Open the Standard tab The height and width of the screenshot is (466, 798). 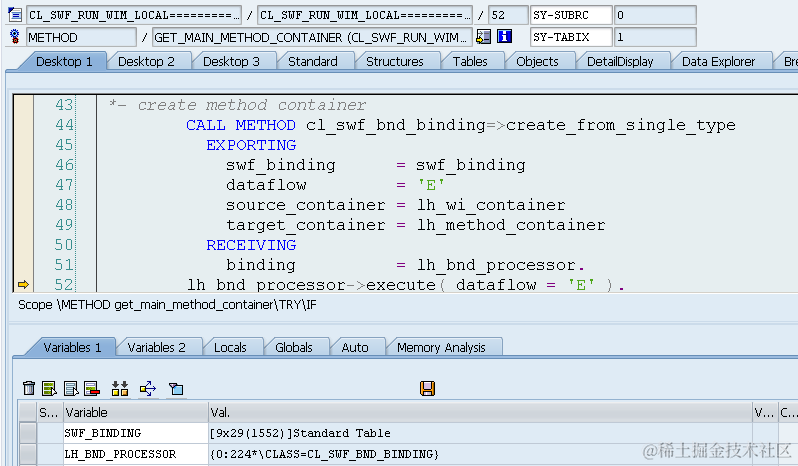(x=312, y=62)
